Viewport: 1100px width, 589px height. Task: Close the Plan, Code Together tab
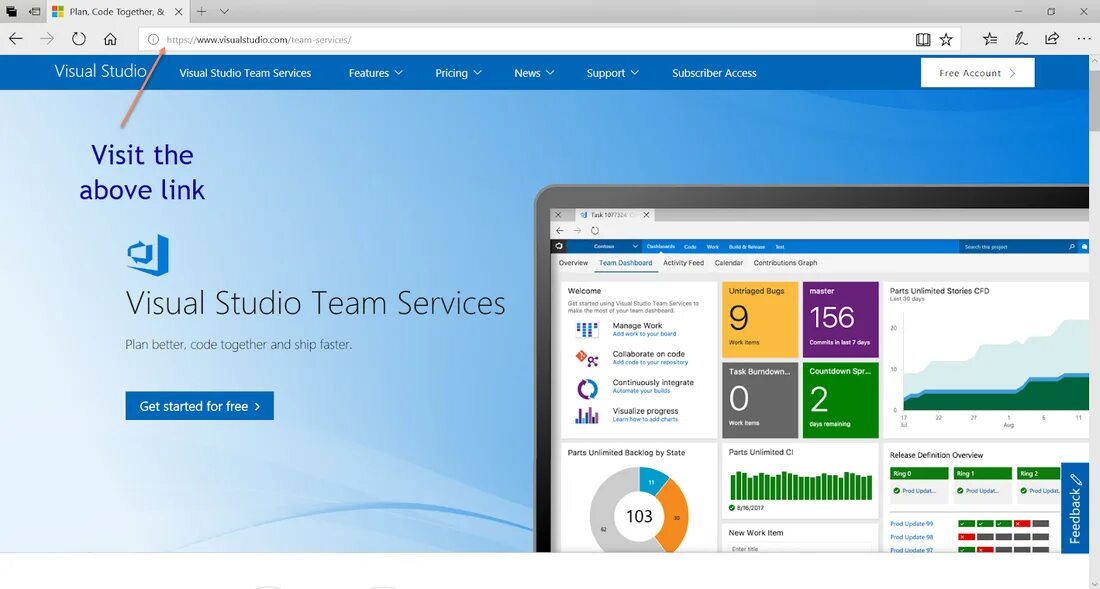[x=178, y=11]
